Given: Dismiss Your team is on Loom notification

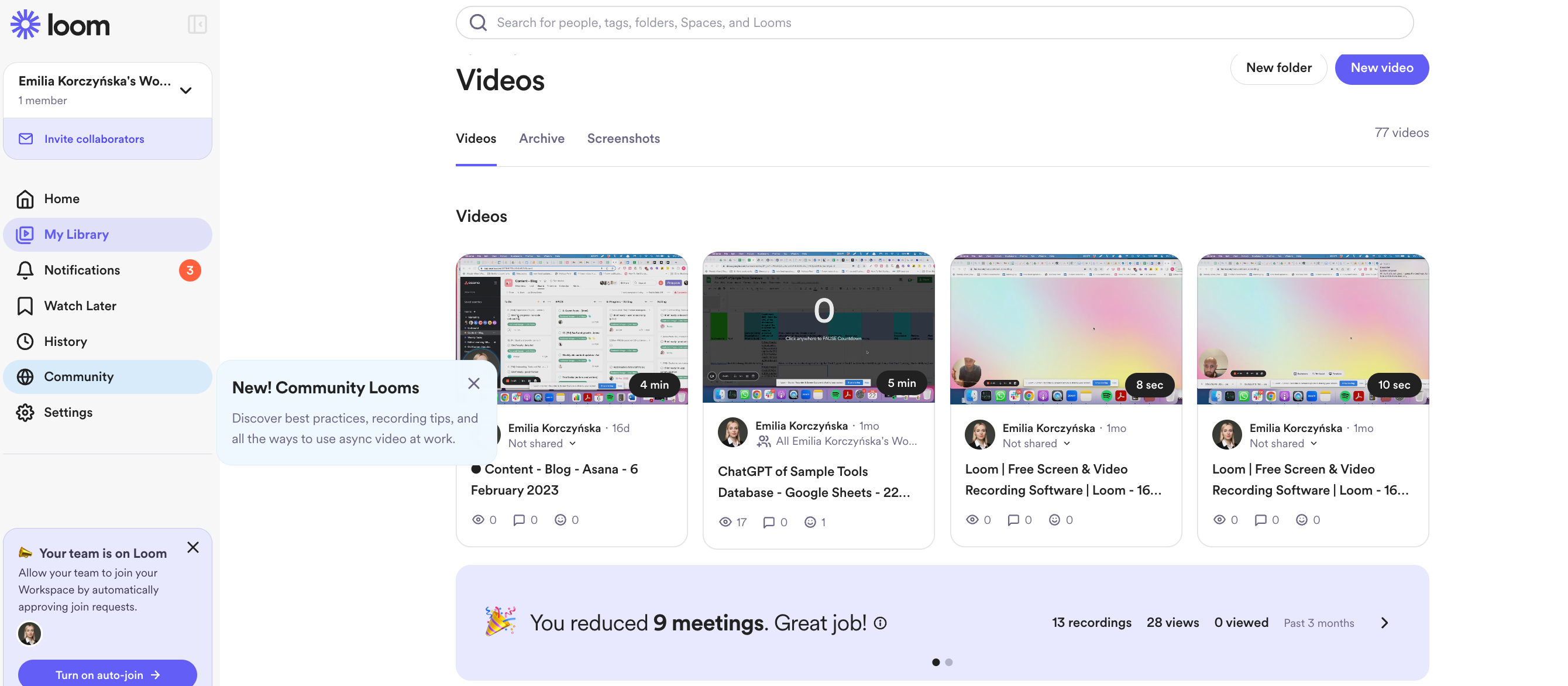Looking at the screenshot, I should (194, 547).
